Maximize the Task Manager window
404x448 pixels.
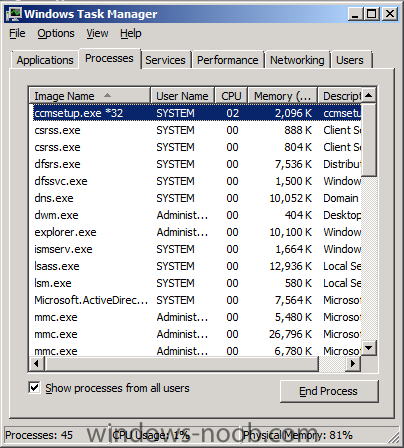[x=372, y=14]
